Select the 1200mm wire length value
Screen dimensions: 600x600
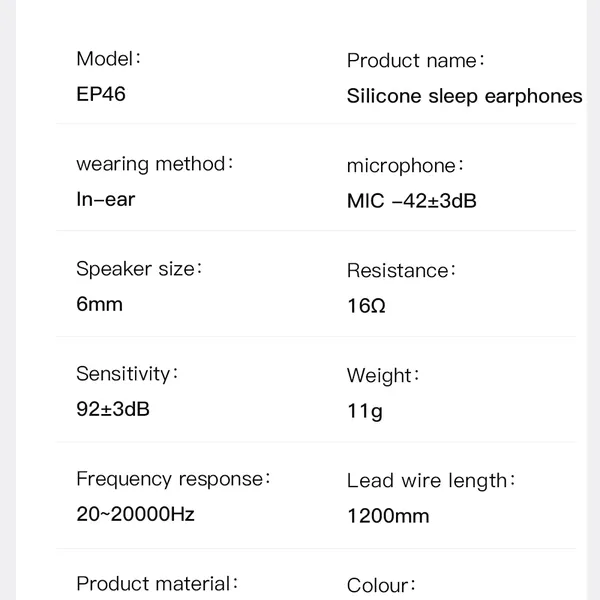(388, 517)
